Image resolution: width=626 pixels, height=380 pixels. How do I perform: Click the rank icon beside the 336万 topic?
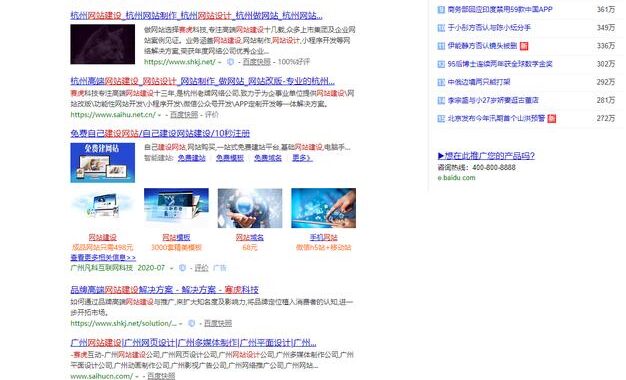click(x=441, y=46)
